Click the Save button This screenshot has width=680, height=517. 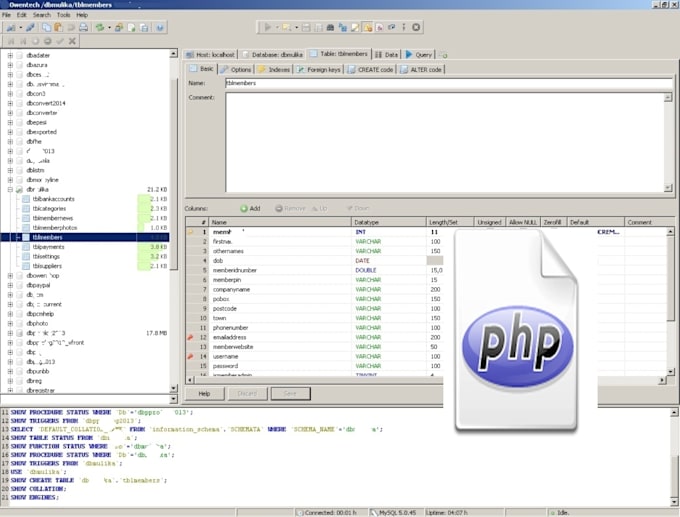click(290, 394)
